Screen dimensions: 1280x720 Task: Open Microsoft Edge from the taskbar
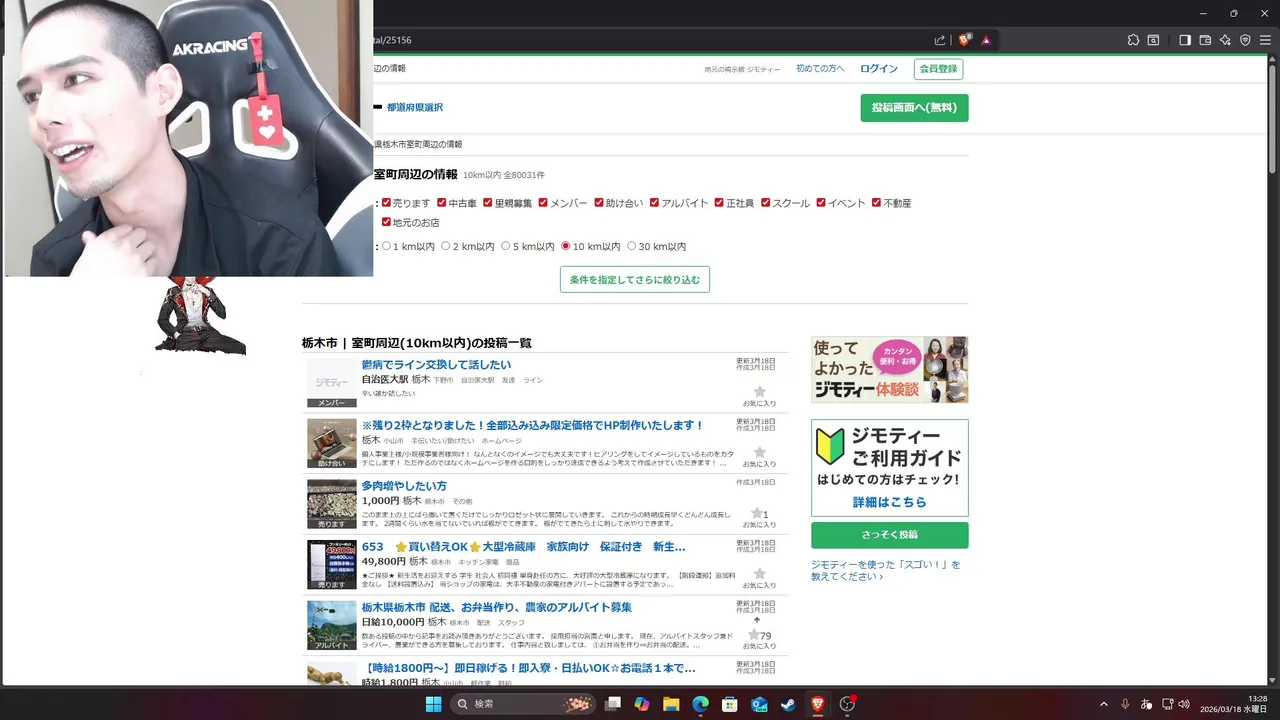click(x=701, y=704)
